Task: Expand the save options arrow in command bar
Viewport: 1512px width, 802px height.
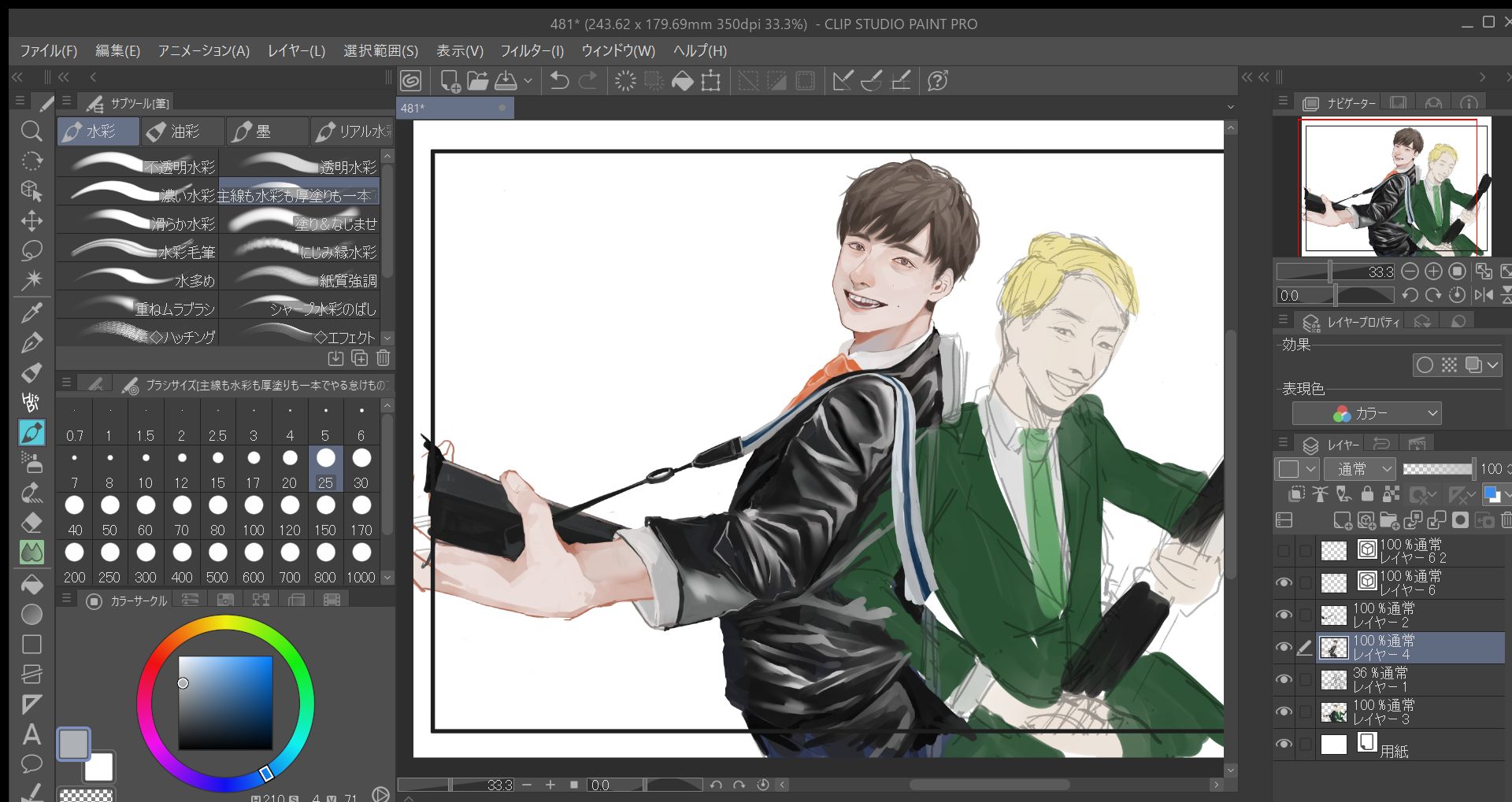Action: 528,80
